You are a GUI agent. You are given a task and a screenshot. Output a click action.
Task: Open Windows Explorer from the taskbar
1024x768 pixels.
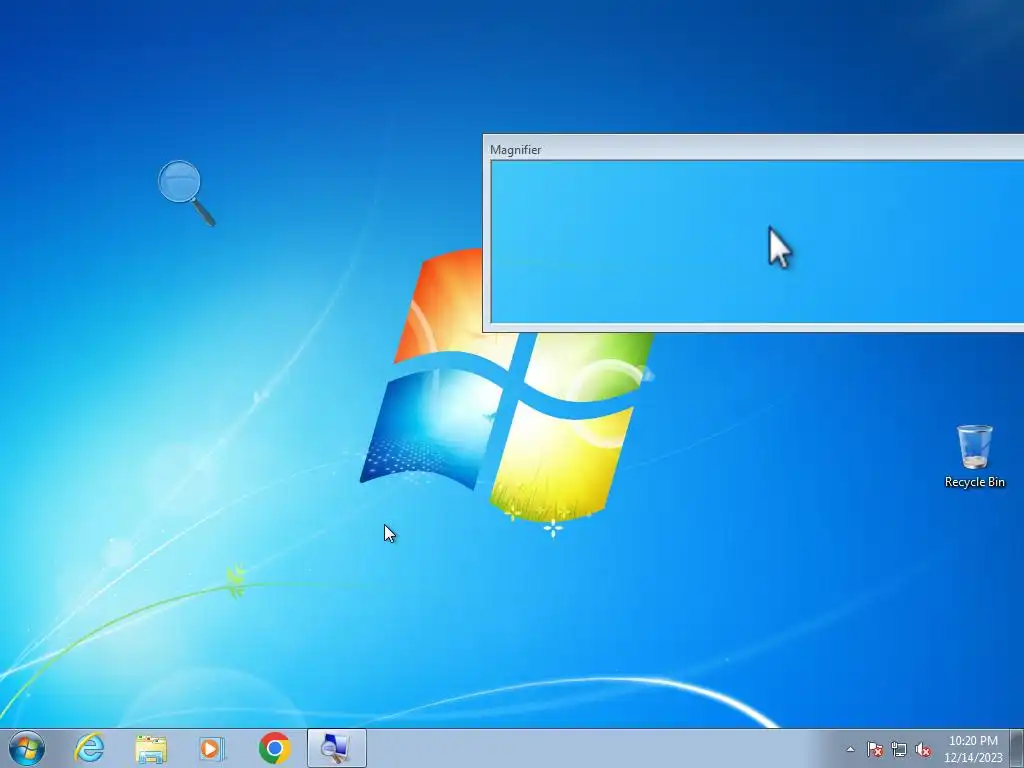151,748
